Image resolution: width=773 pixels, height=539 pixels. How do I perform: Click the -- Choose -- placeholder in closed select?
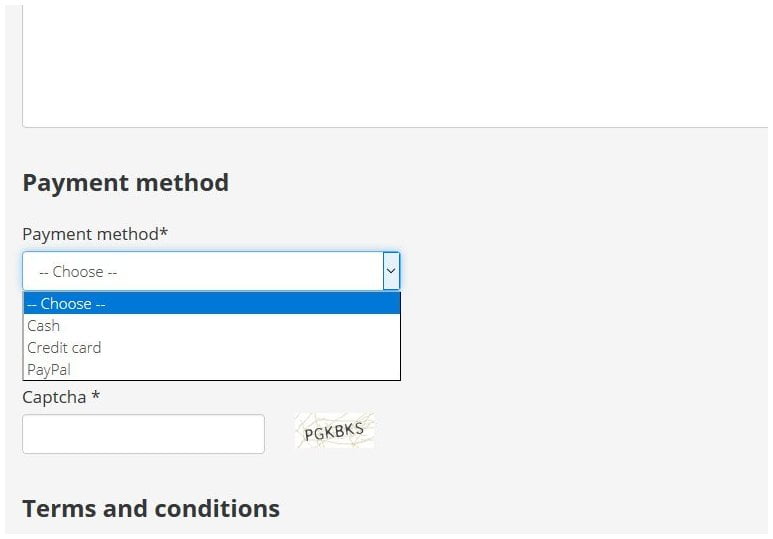click(x=78, y=272)
